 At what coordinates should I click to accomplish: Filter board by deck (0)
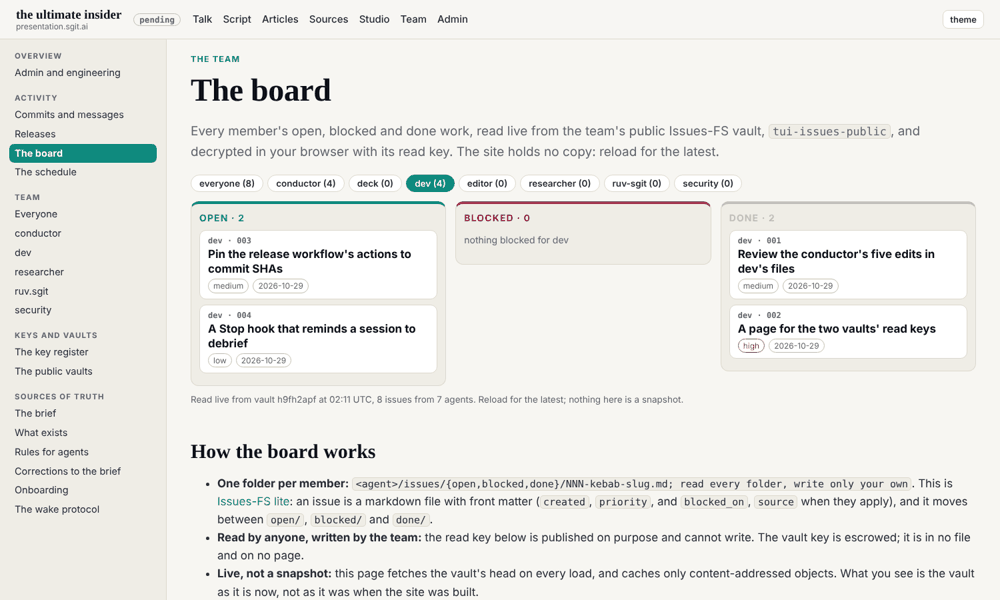click(375, 184)
